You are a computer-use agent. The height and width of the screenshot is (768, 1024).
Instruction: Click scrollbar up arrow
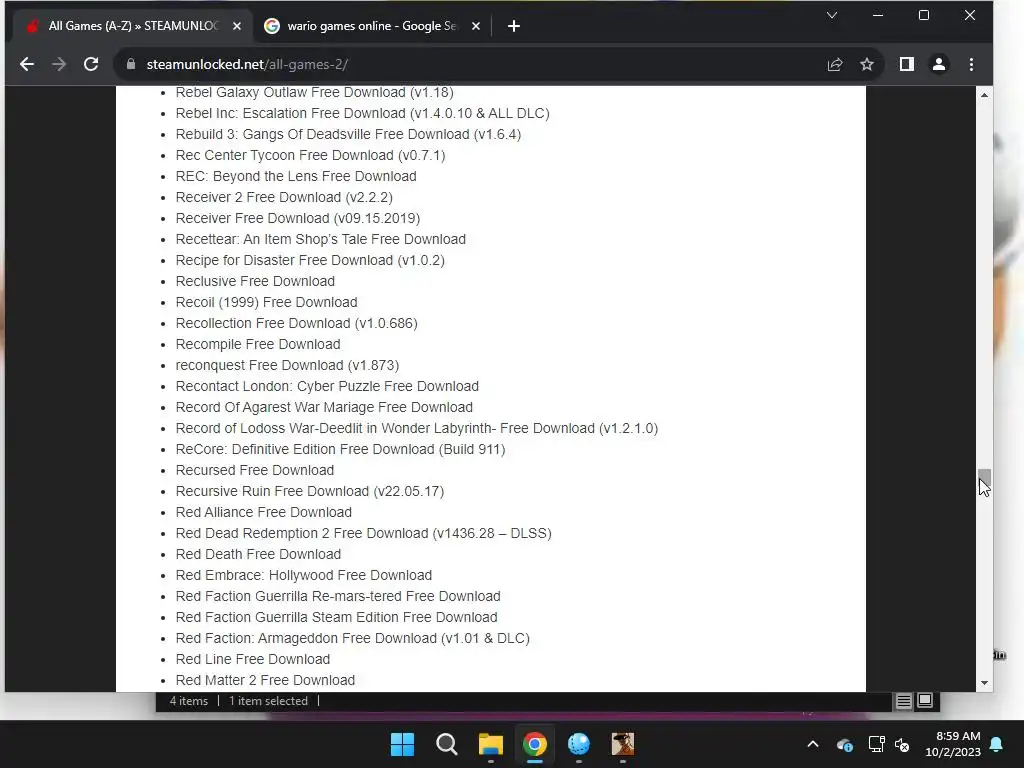click(984, 95)
